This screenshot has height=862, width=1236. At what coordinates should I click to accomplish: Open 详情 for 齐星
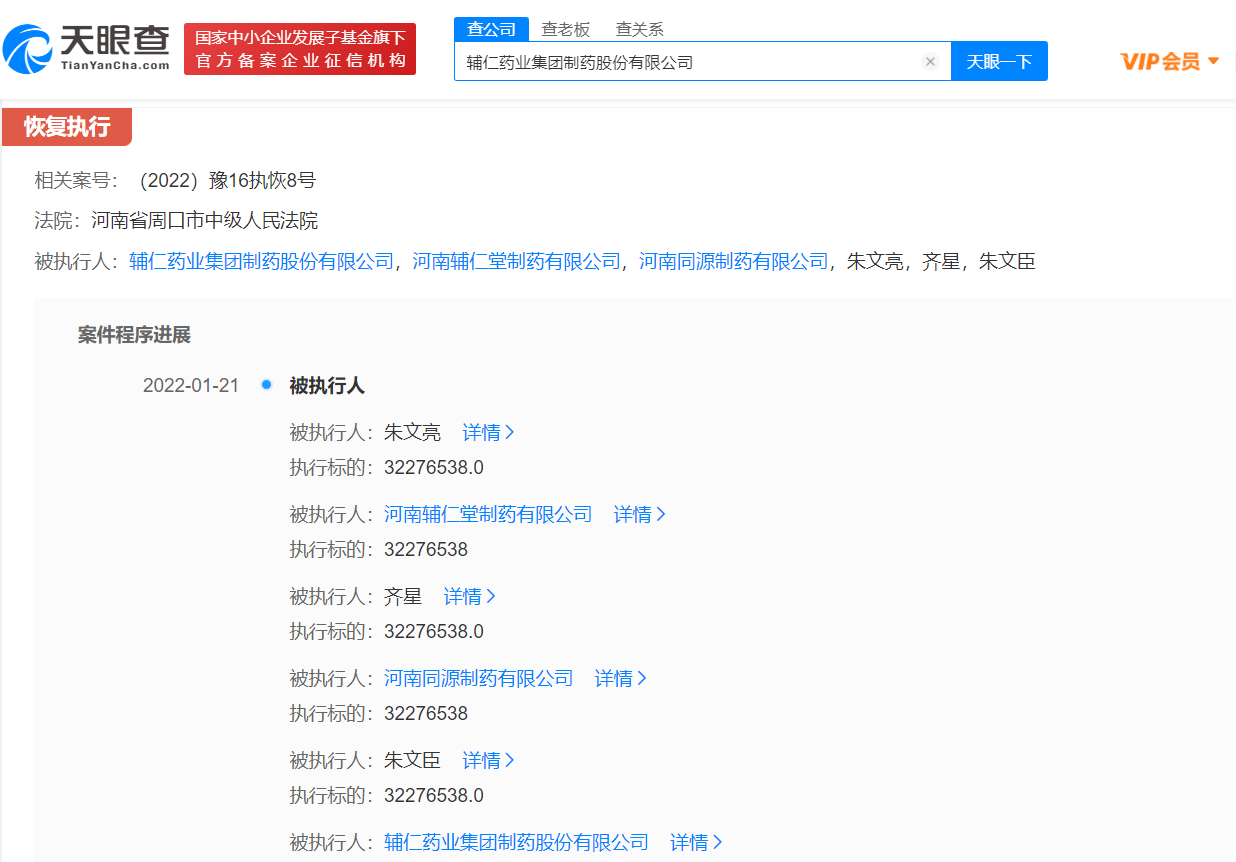tap(470, 597)
